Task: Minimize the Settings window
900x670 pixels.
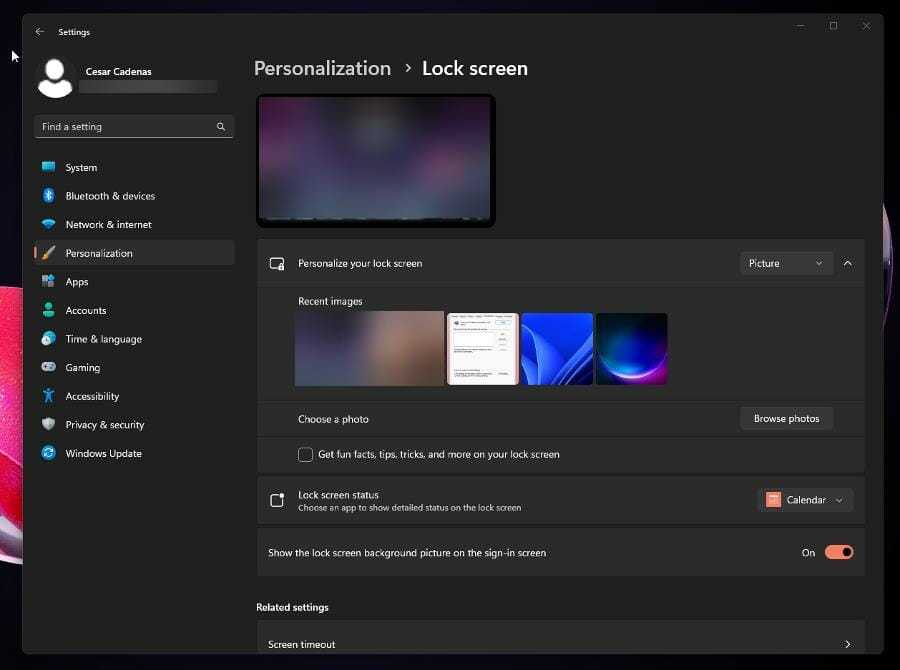Action: pyautogui.click(x=800, y=26)
